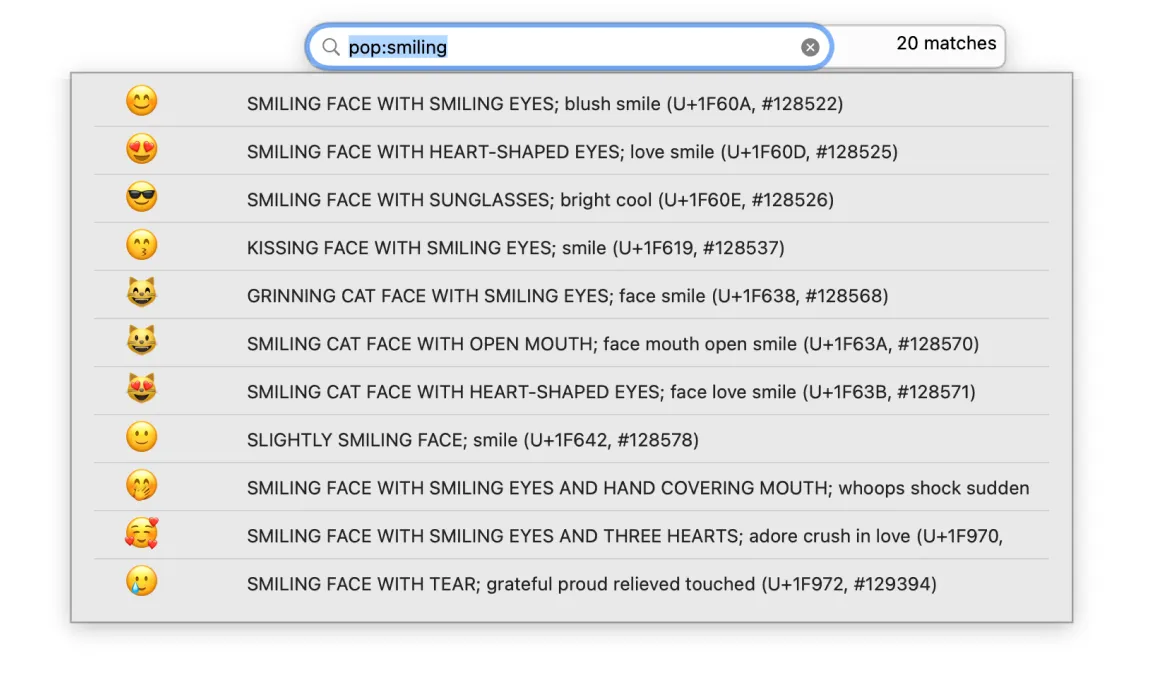Choose the GRINNING CAT FACE result description

point(567,296)
